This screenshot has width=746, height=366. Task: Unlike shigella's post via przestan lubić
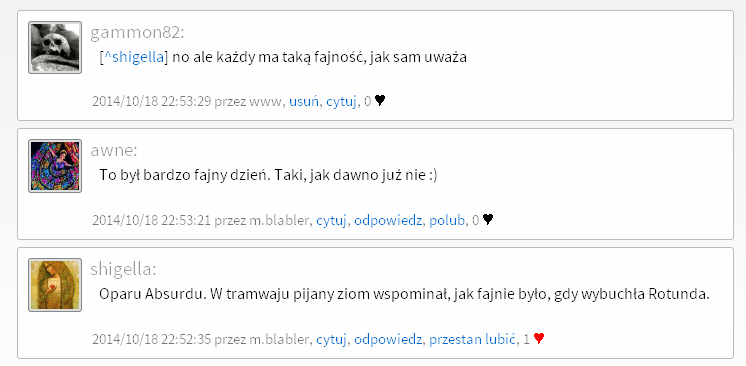point(472,340)
